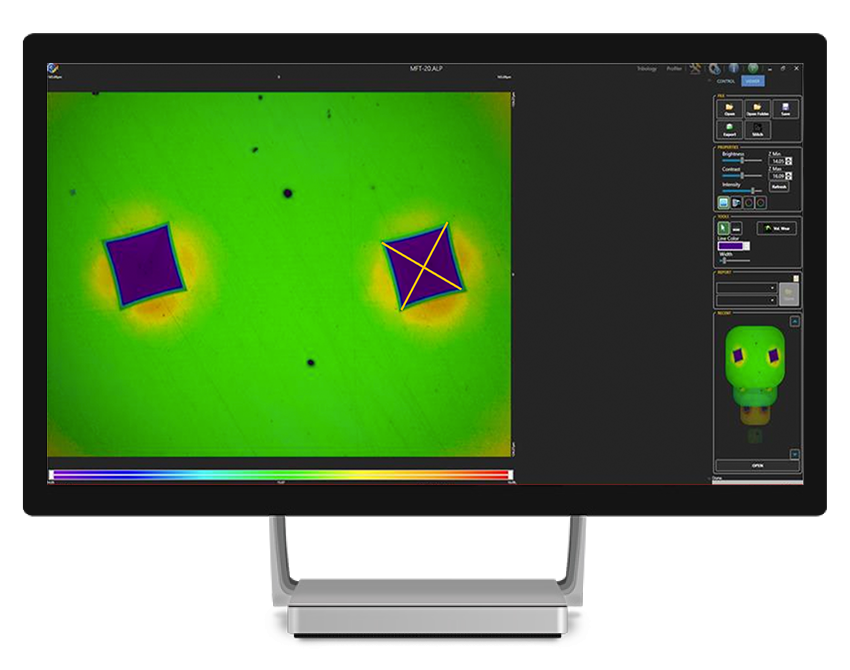Toggle the second view mode button
This screenshot has width=850, height=670.
[x=736, y=202]
